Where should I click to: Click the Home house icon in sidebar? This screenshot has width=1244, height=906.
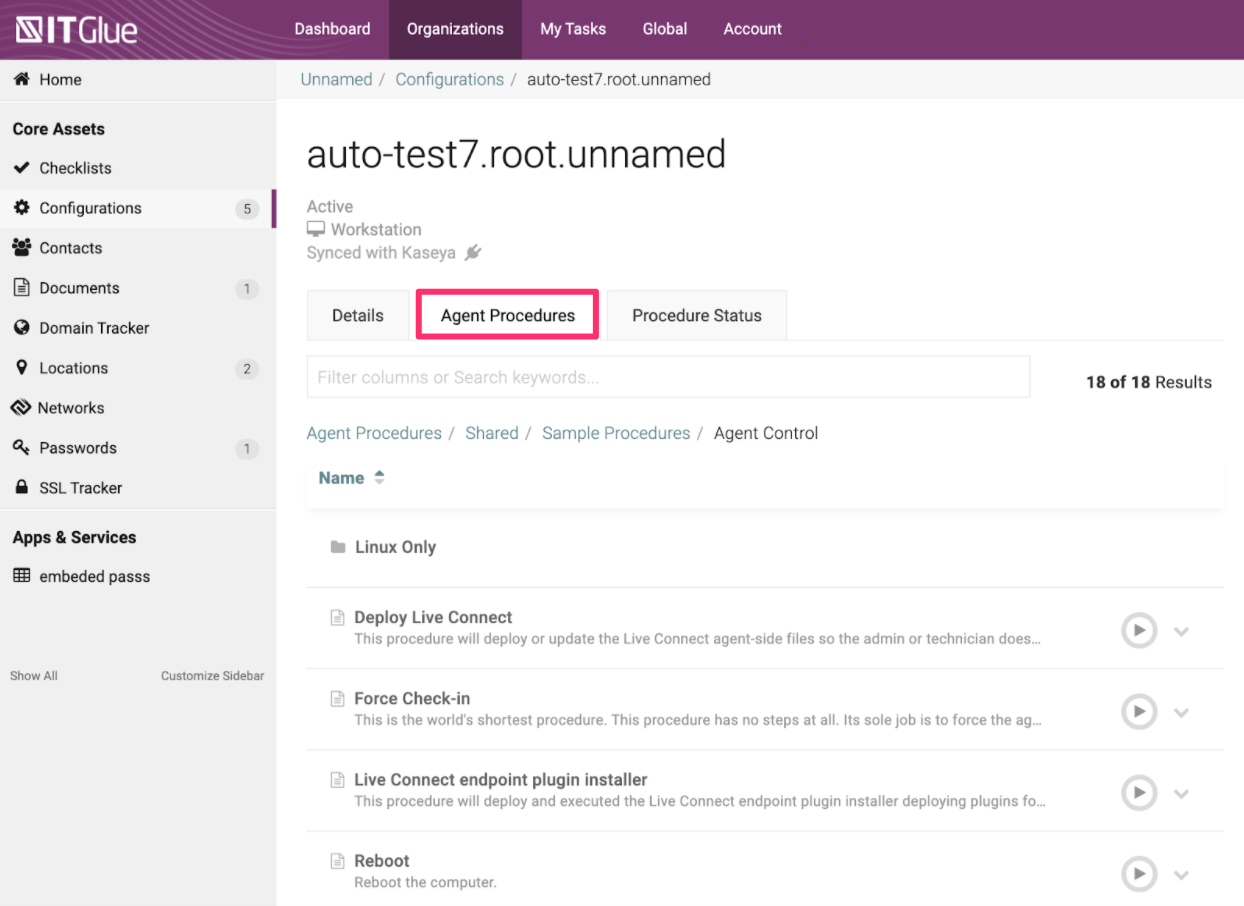point(21,79)
